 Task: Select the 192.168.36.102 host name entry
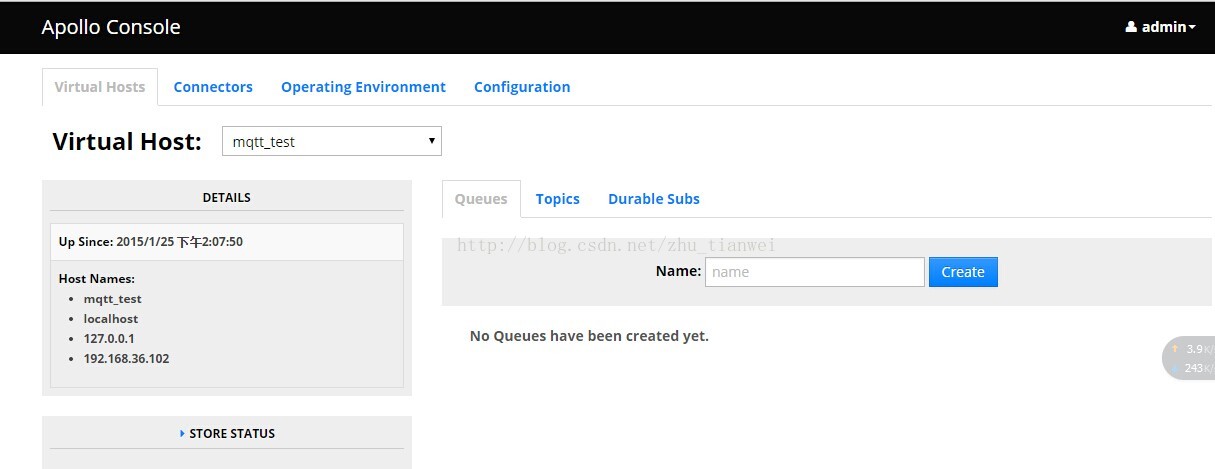tap(127, 359)
